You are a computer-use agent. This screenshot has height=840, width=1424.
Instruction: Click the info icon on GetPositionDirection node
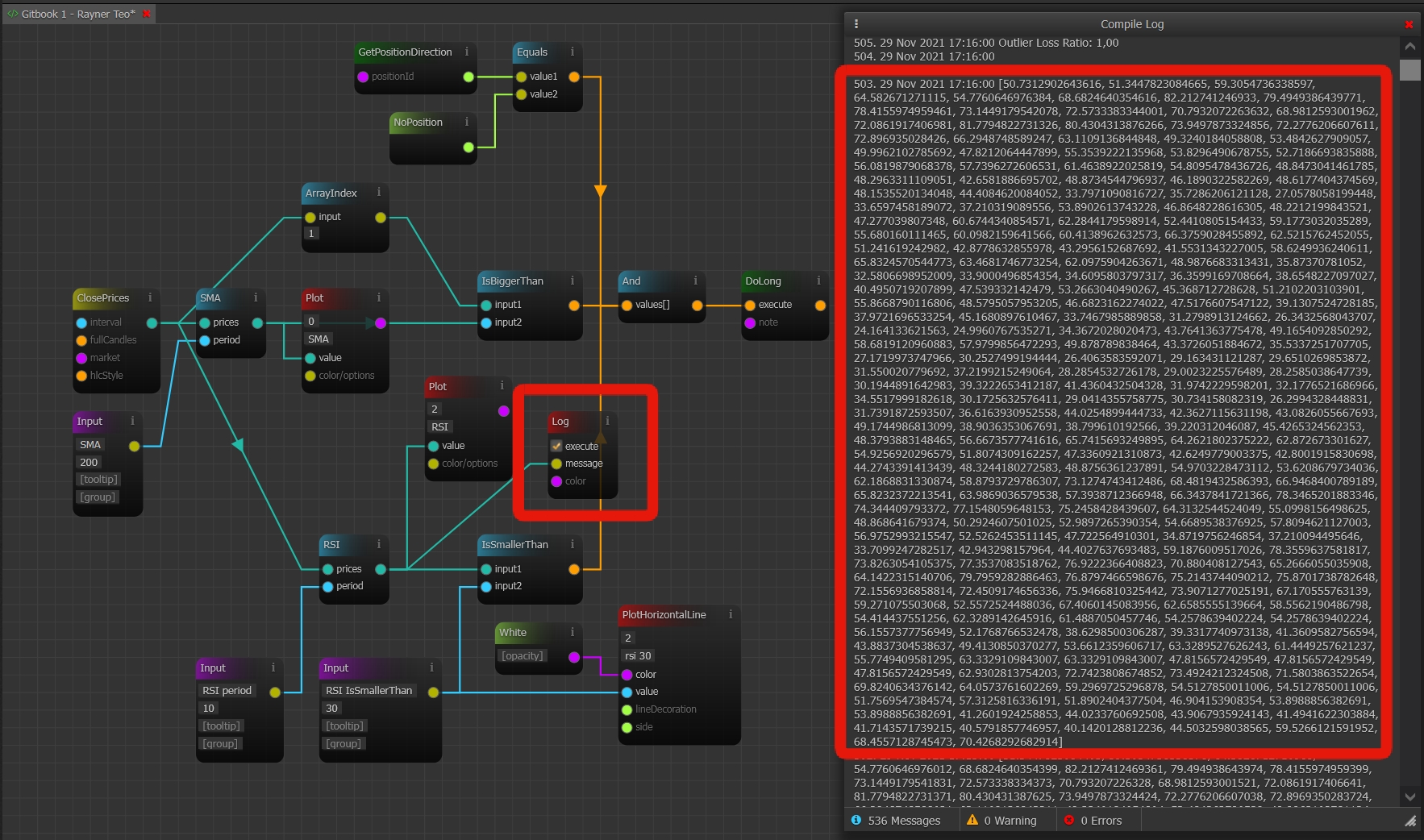[x=466, y=52]
